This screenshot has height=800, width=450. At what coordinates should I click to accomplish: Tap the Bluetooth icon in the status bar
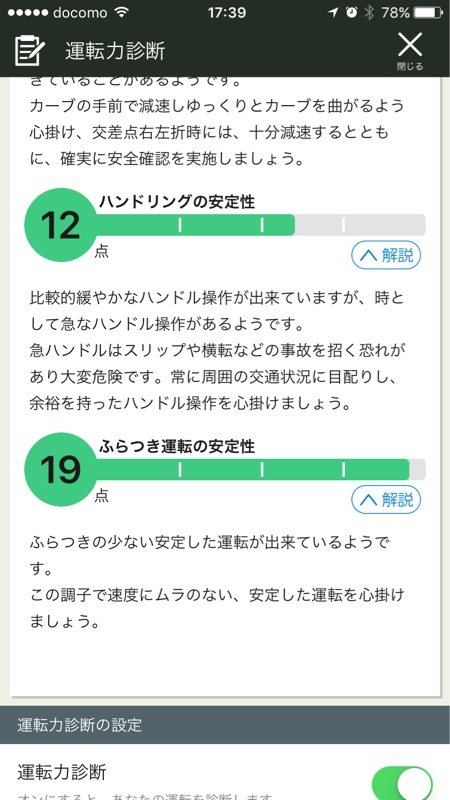point(369,12)
